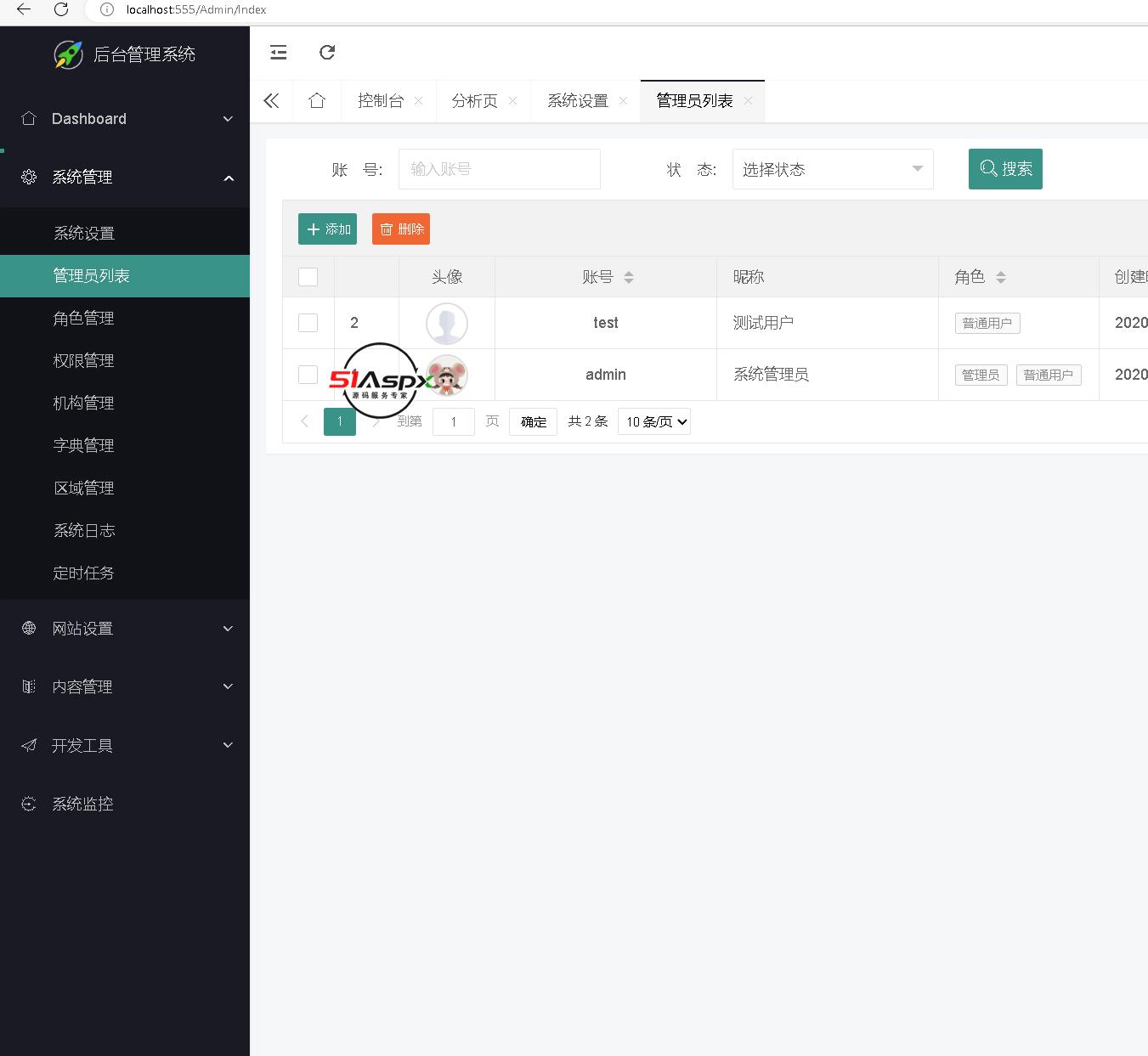Click the Dashboard house icon

click(29, 119)
